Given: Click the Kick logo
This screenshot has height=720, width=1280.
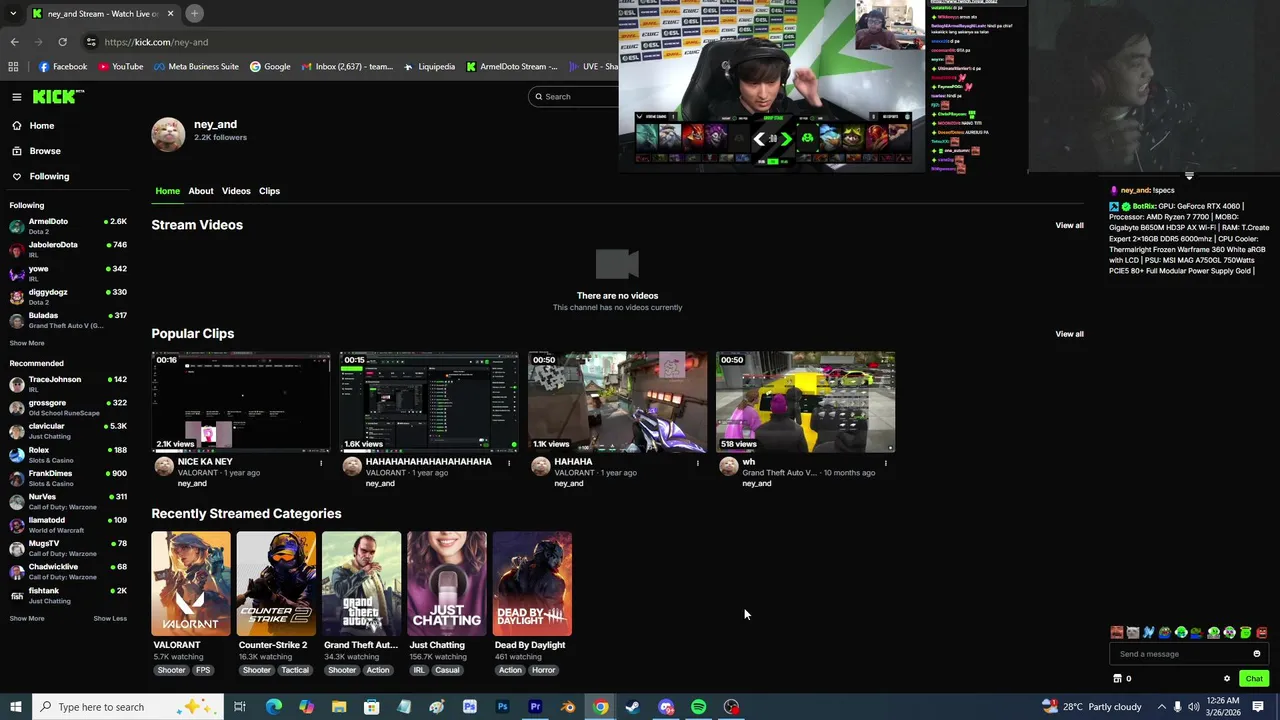Looking at the screenshot, I should (58, 97).
